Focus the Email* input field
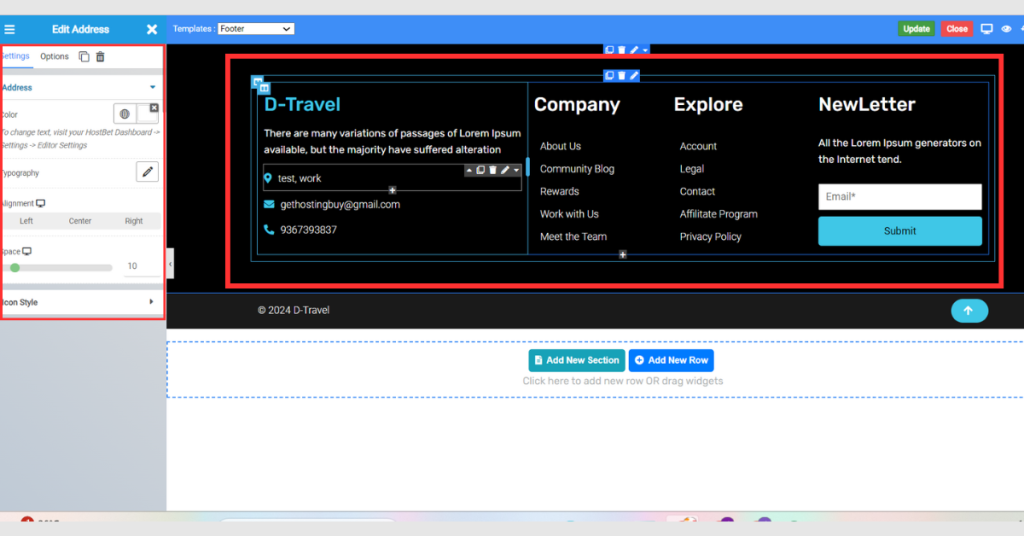Screen dimensions: 1024x536 900,197
